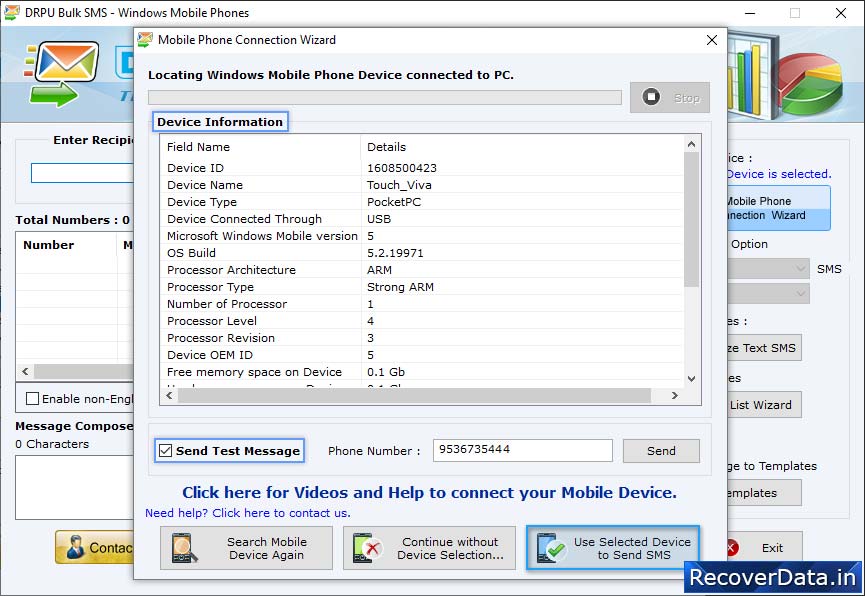Enable non-English checkbox in main window
865x596 pixels.
click(x=33, y=398)
